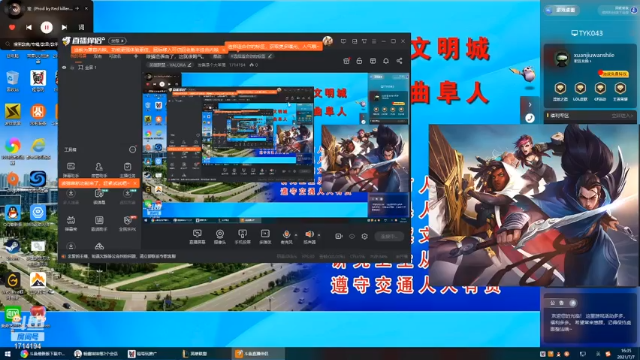Click the phone icon below side arrow
The height and width of the screenshot is (360, 640).
tap(530, 118)
